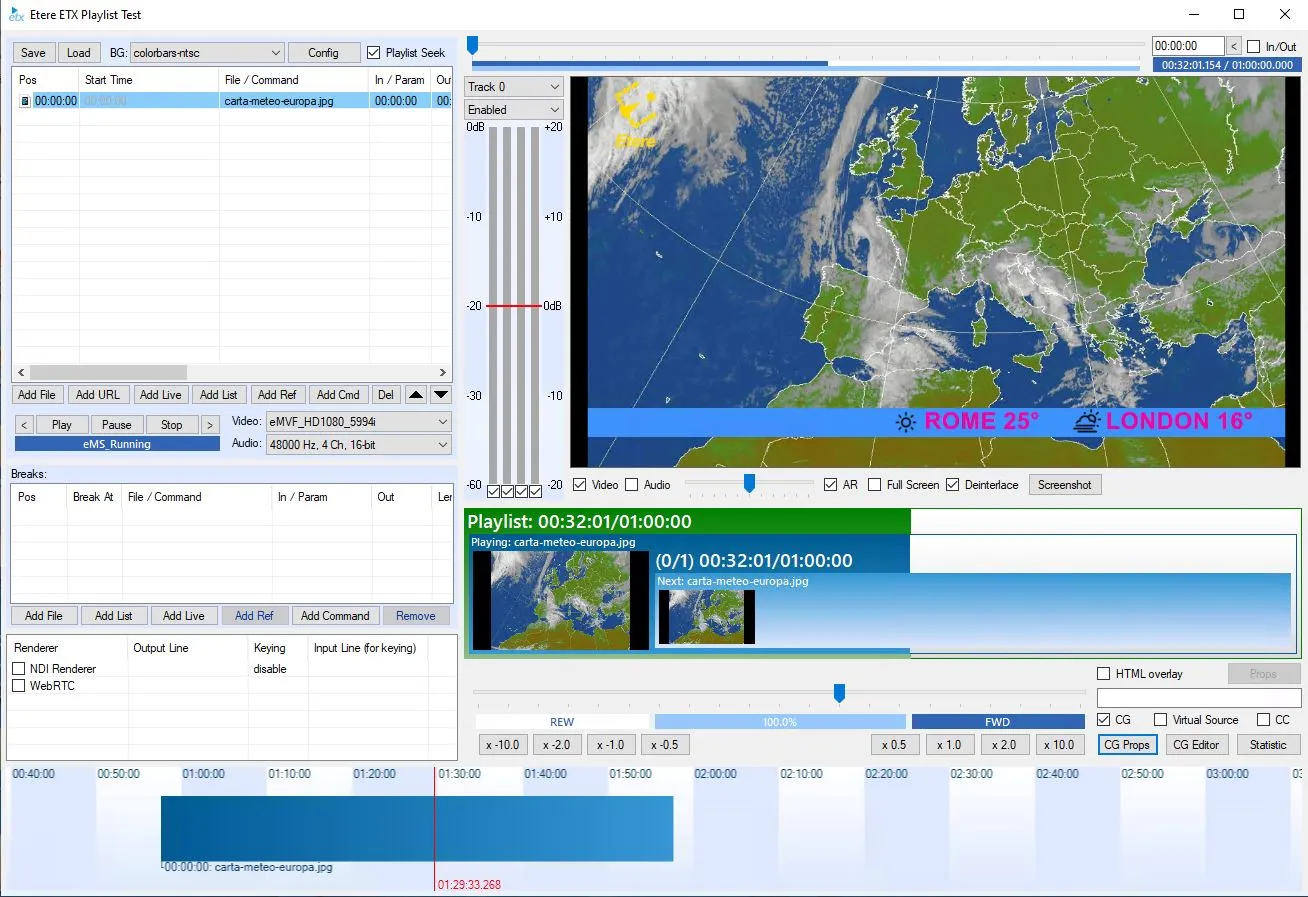1308x897 pixels.
Task: Click the scroll-left arrow of playlist scrollbar
Action: [x=21, y=372]
